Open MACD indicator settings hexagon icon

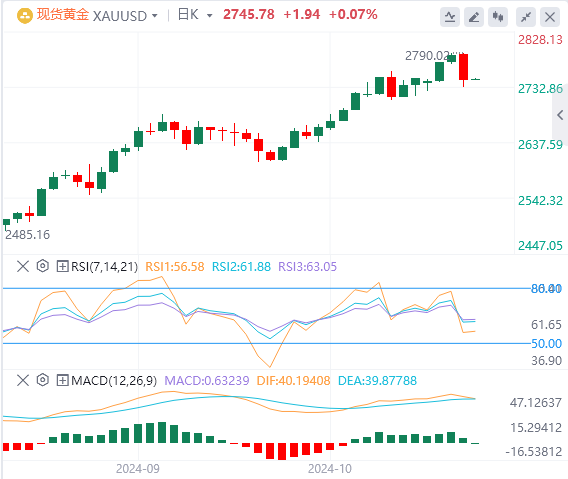click(43, 380)
